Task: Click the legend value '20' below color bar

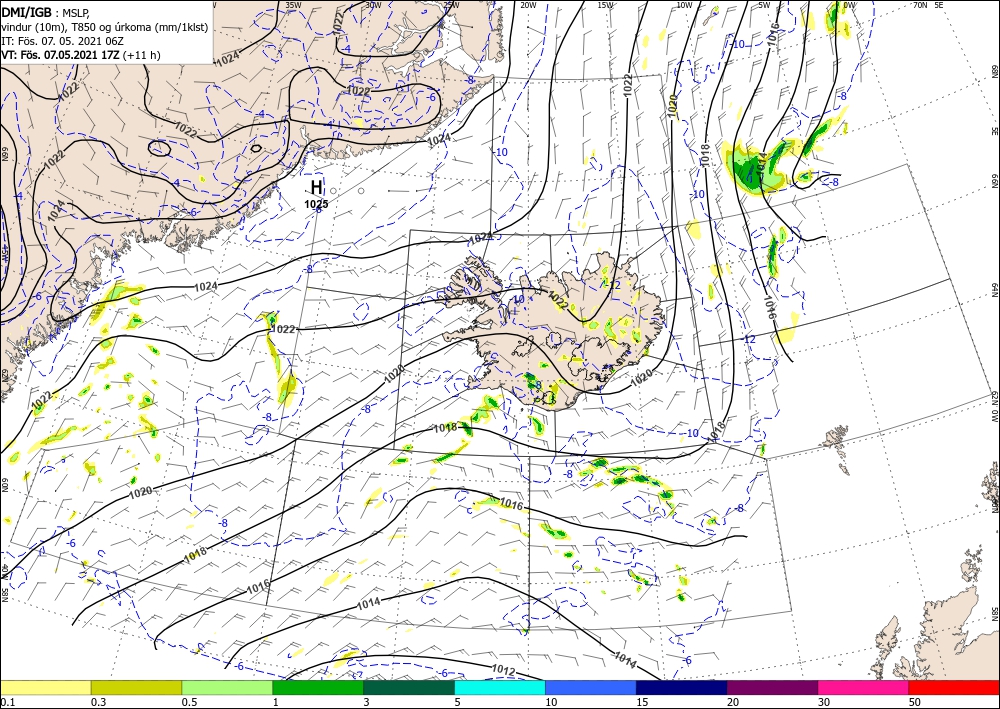Action: pos(733,702)
